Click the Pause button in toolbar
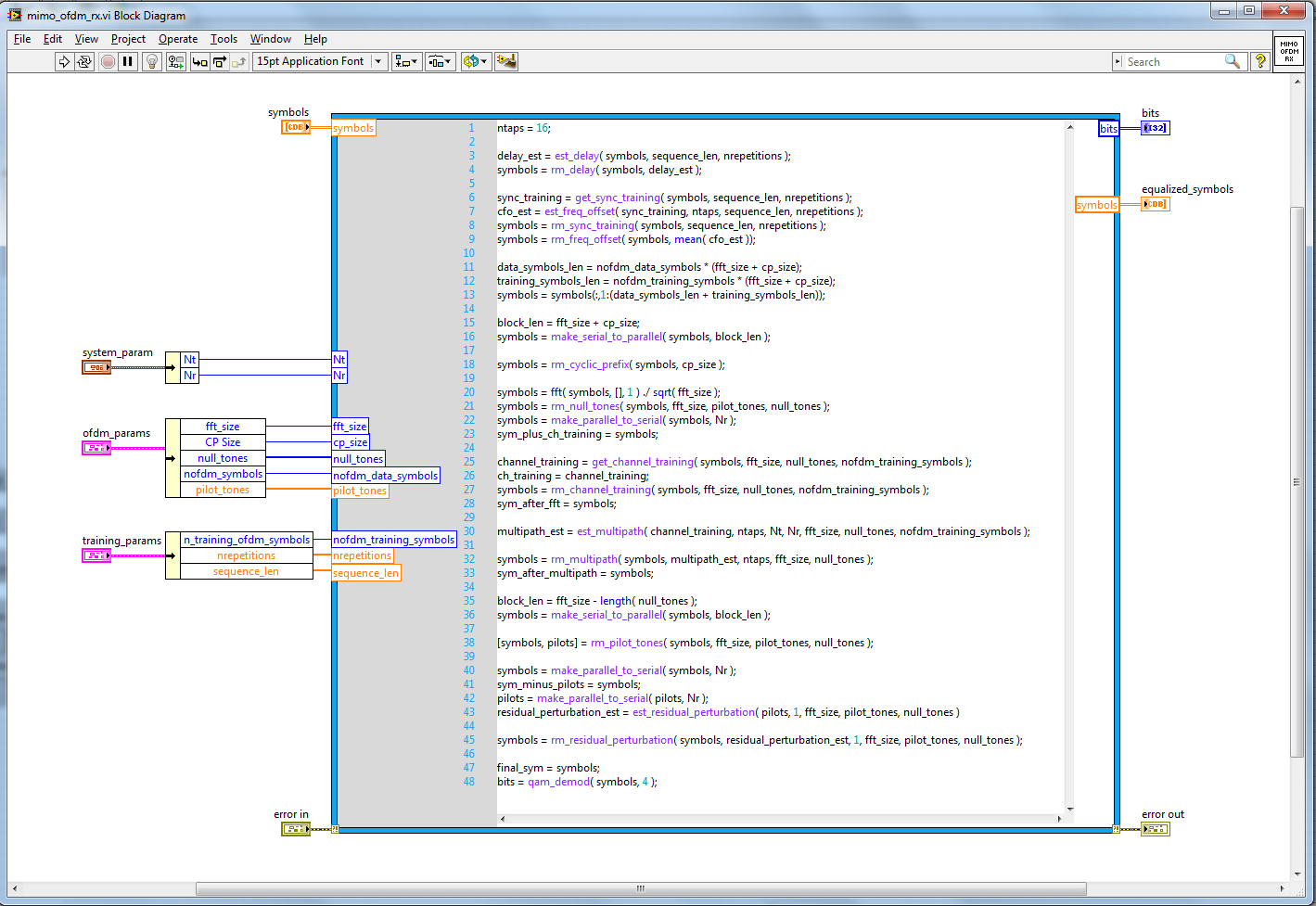 [128, 61]
